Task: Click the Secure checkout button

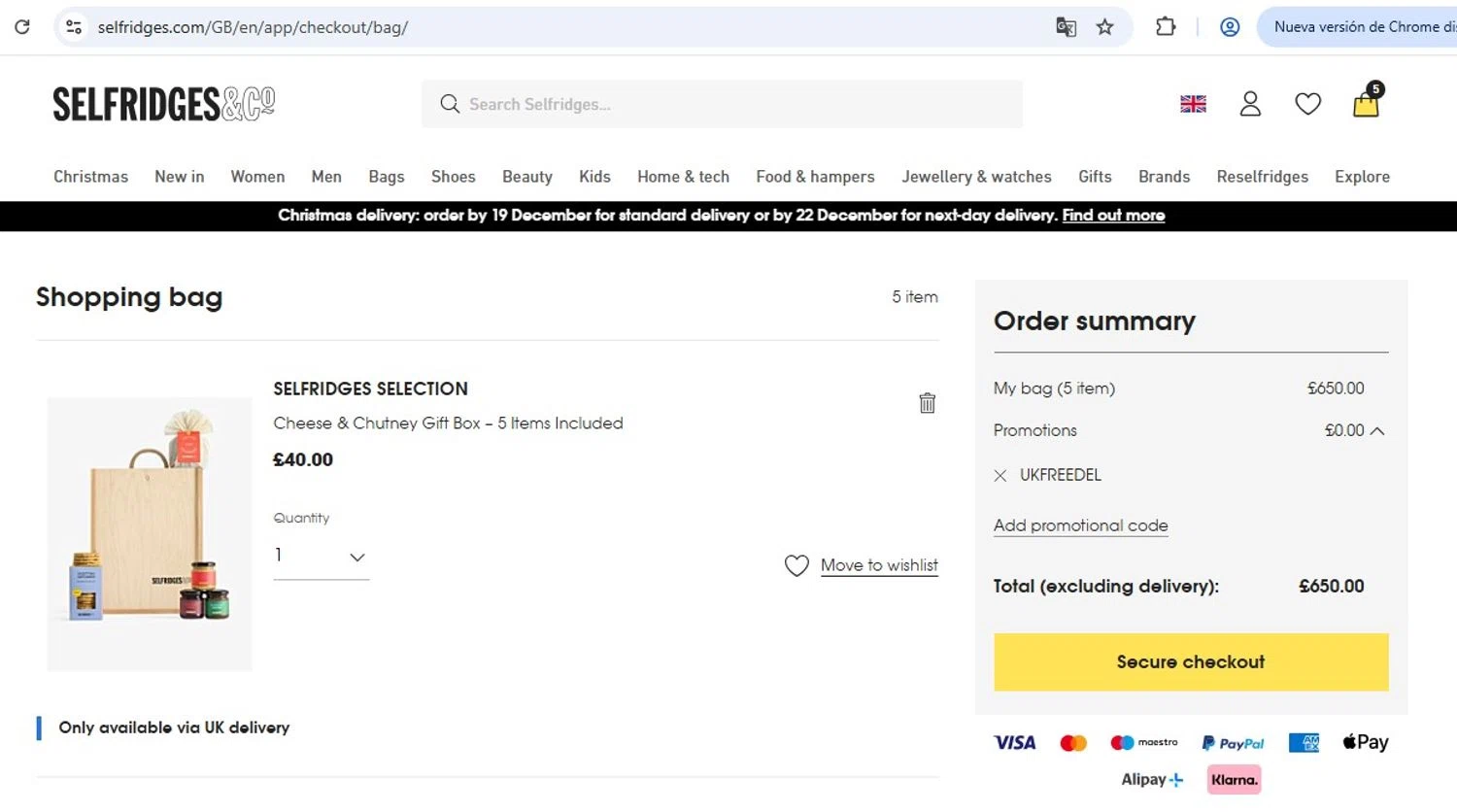Action: point(1191,662)
